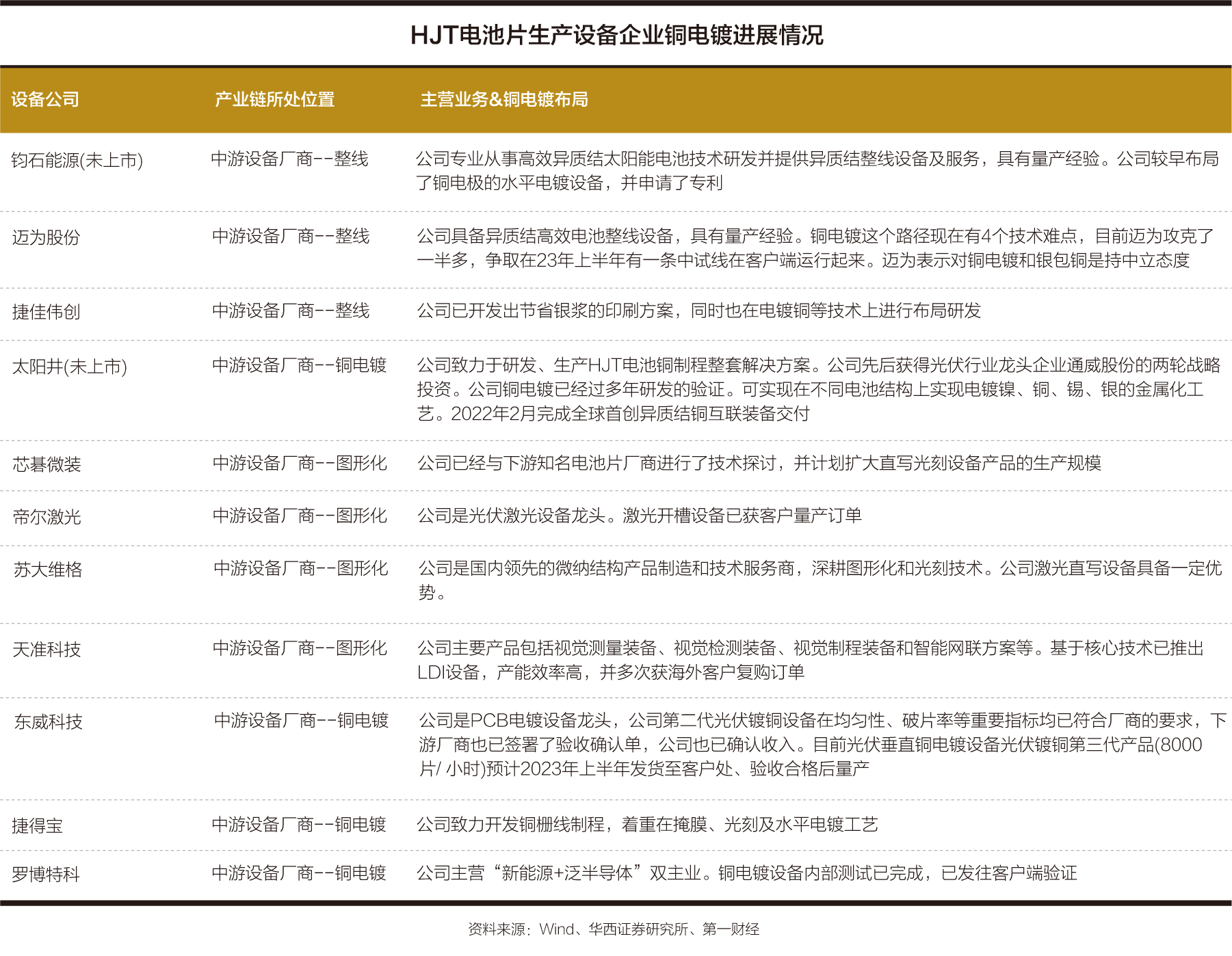Select "中游设备厂商--图形化" in the 天准科技 row

pos(300,648)
